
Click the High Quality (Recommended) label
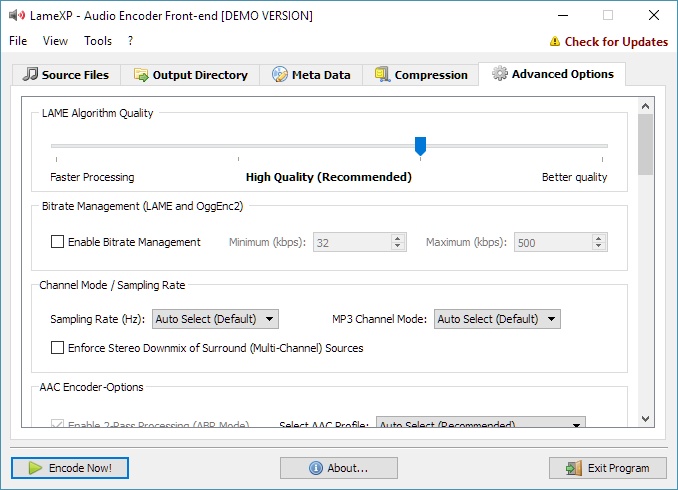329,177
